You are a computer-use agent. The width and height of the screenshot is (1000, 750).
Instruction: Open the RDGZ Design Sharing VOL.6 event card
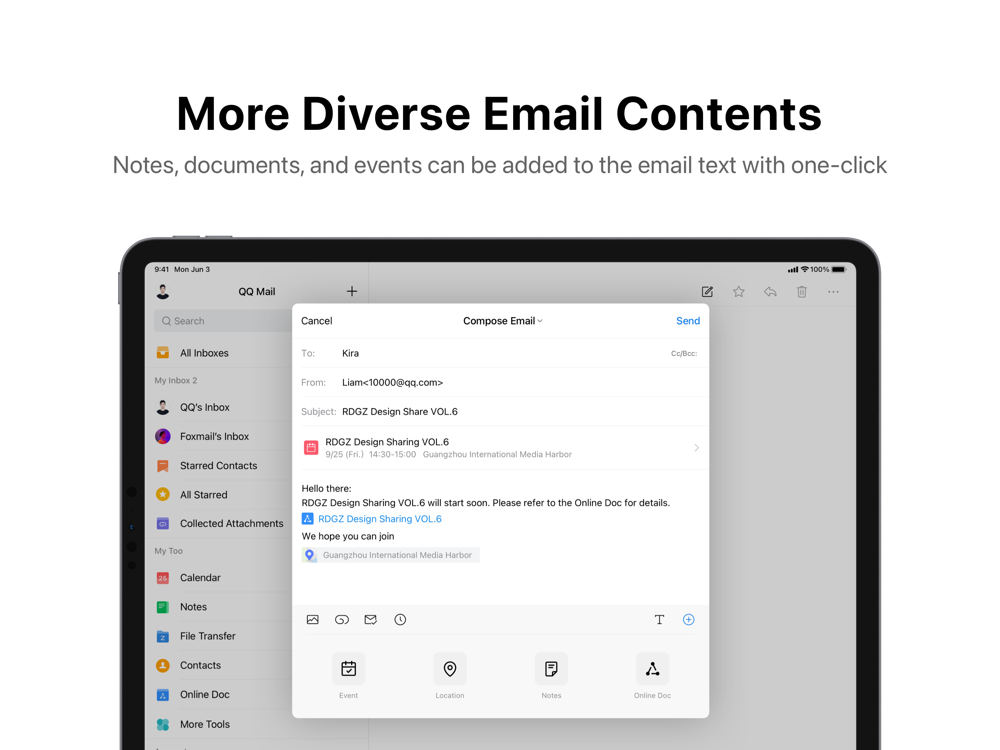point(501,448)
